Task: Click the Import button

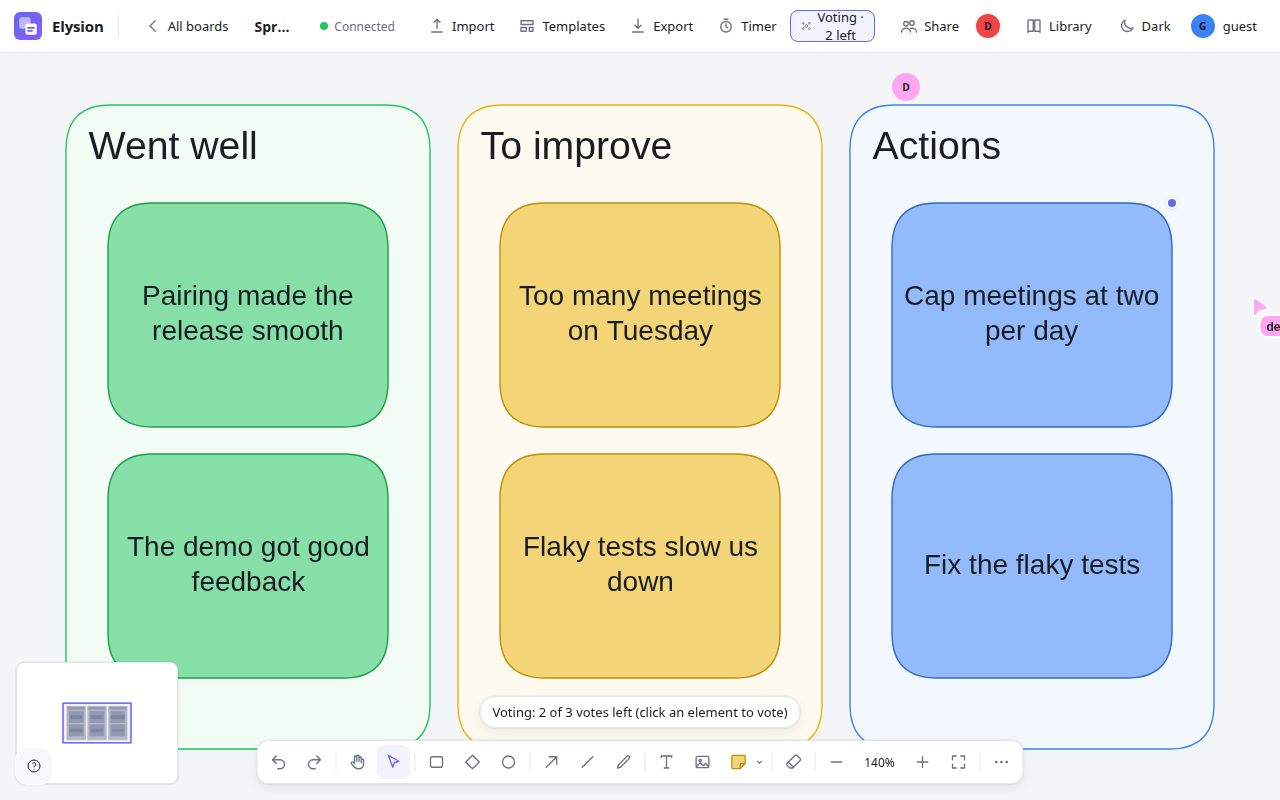Action: point(462,26)
